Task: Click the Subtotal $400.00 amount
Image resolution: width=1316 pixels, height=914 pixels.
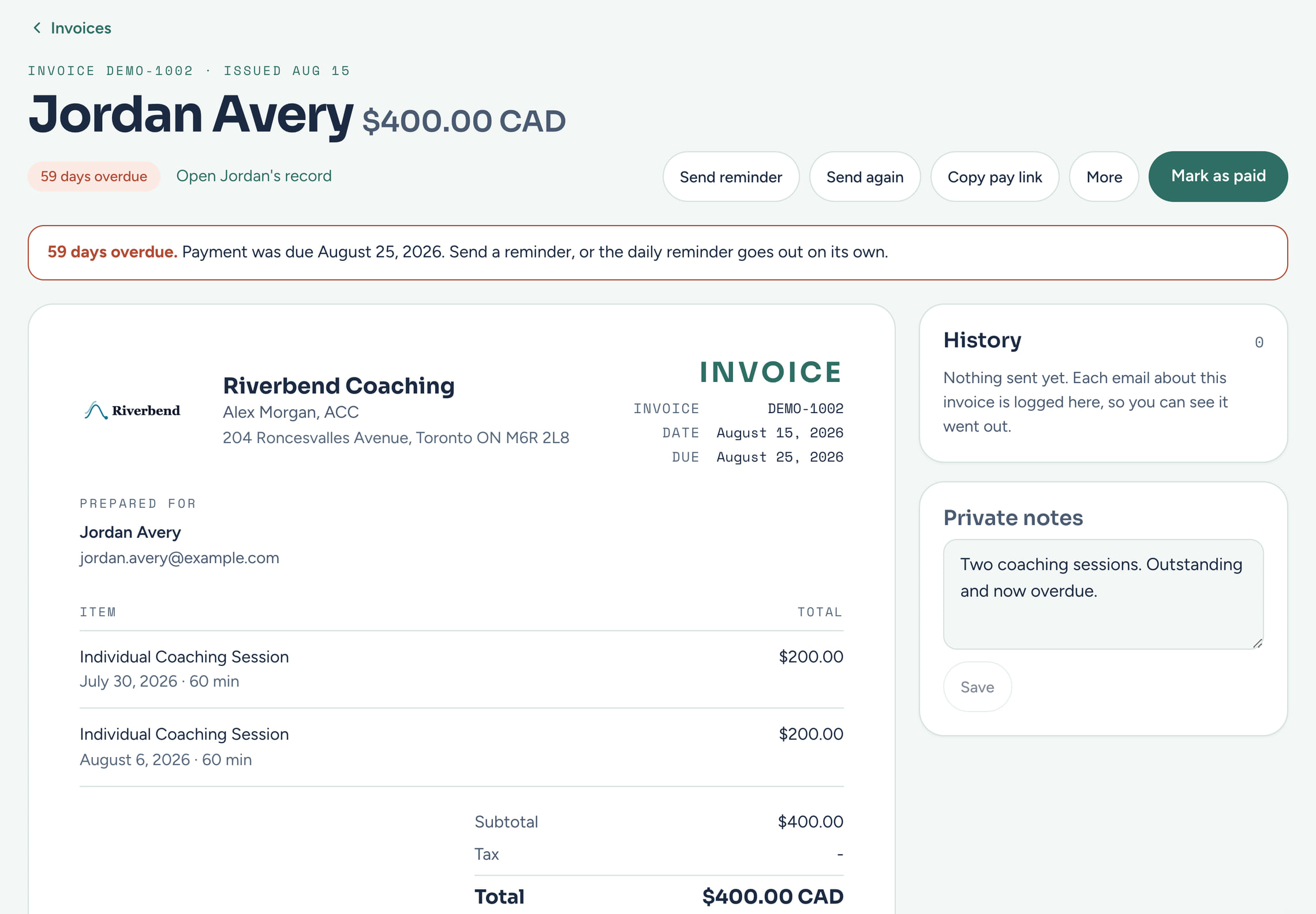Action: coord(810,822)
